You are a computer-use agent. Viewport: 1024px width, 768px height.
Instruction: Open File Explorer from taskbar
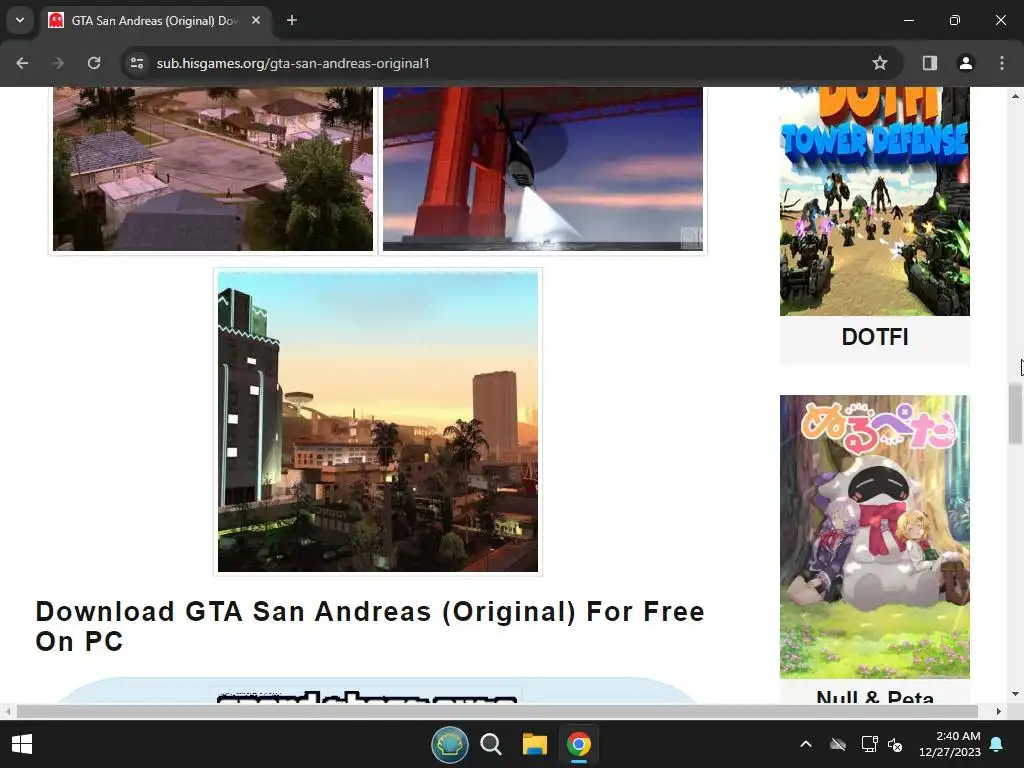534,744
